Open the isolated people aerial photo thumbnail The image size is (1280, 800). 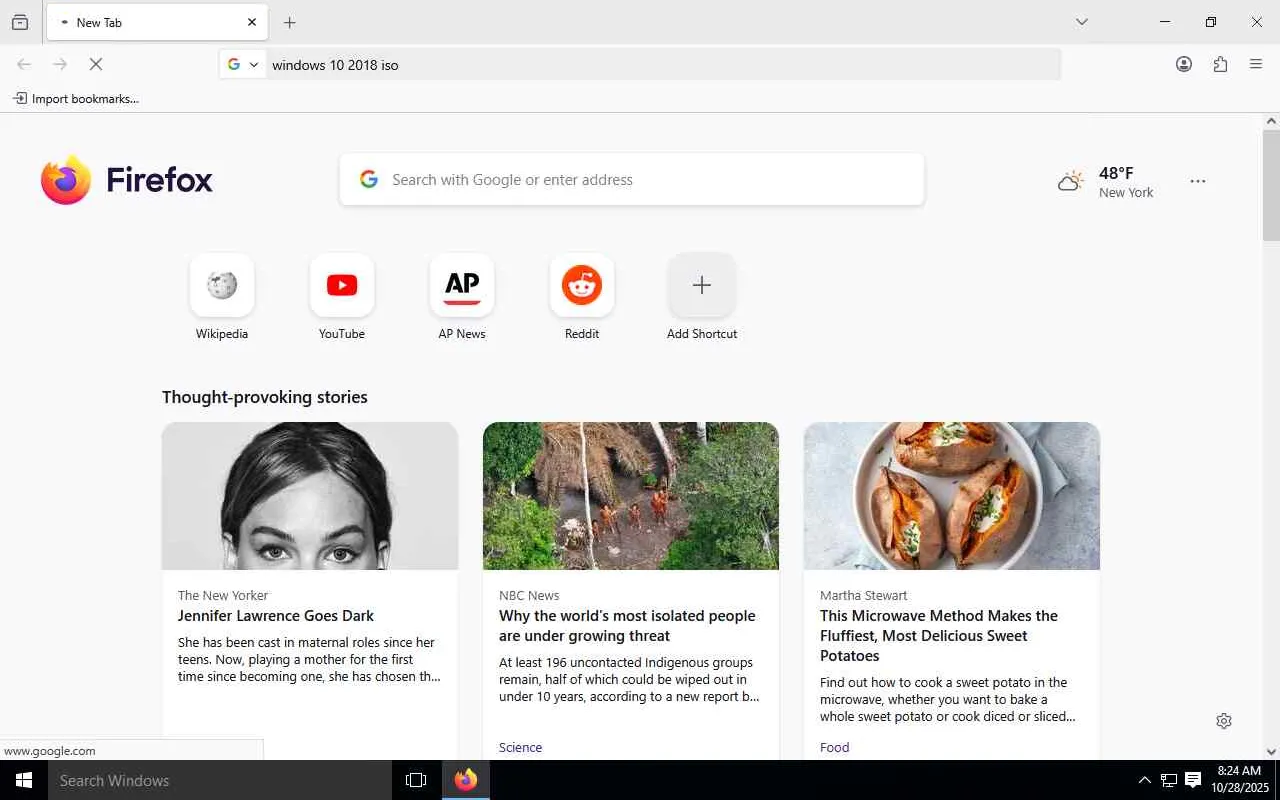coord(631,496)
